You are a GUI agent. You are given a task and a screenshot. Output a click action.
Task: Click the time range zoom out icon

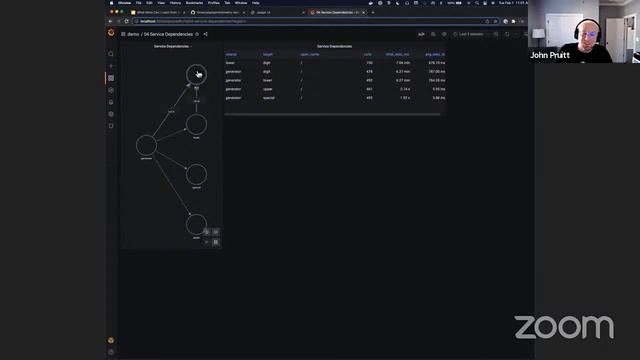[496, 34]
